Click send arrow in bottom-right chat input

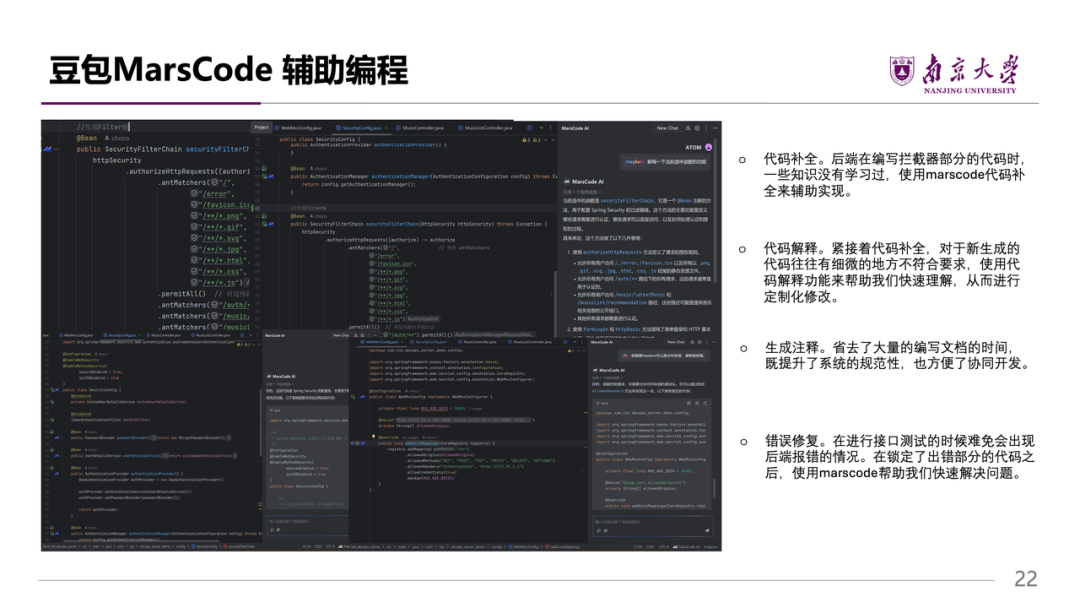(705, 530)
